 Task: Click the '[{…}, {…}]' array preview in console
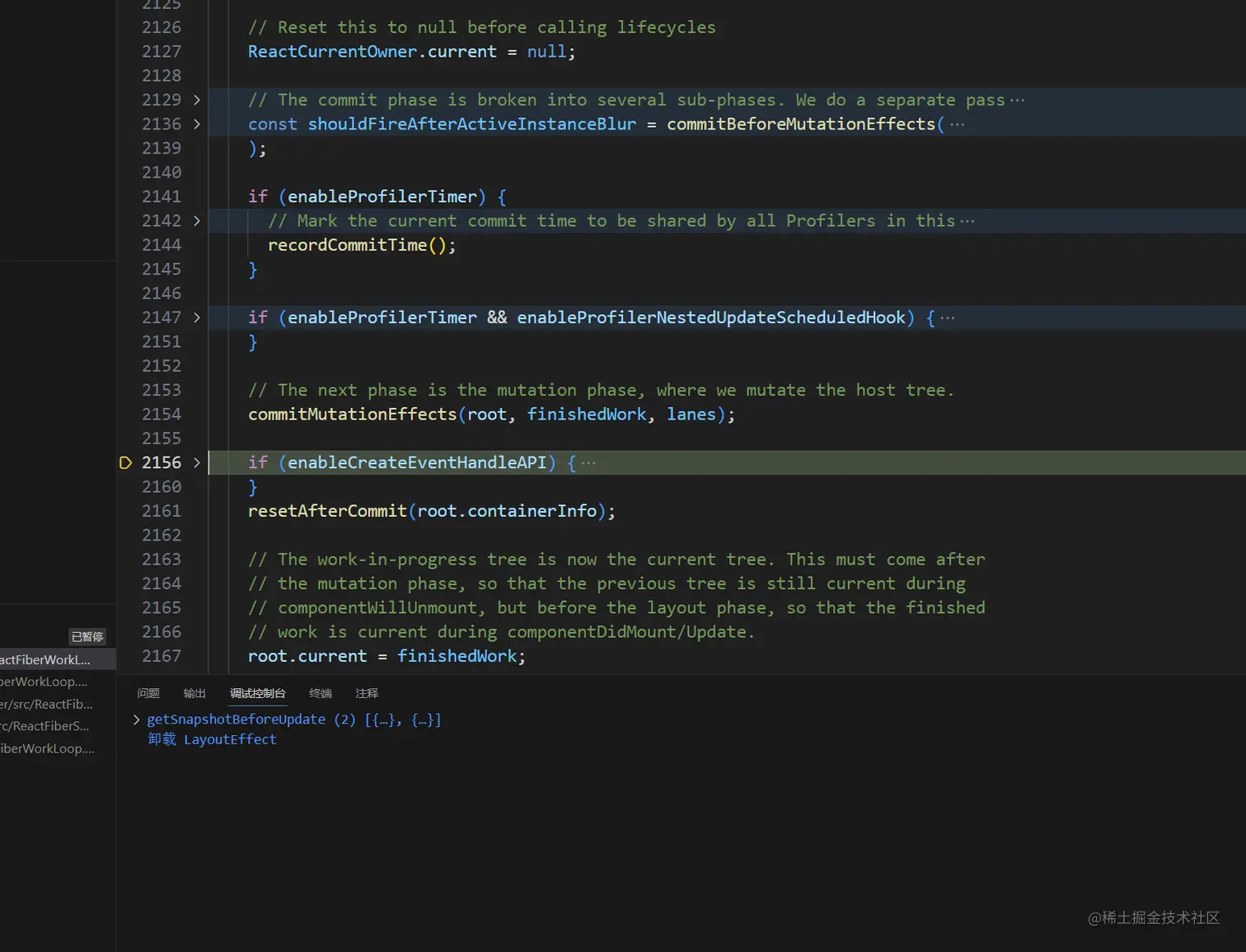pyautogui.click(x=403, y=720)
